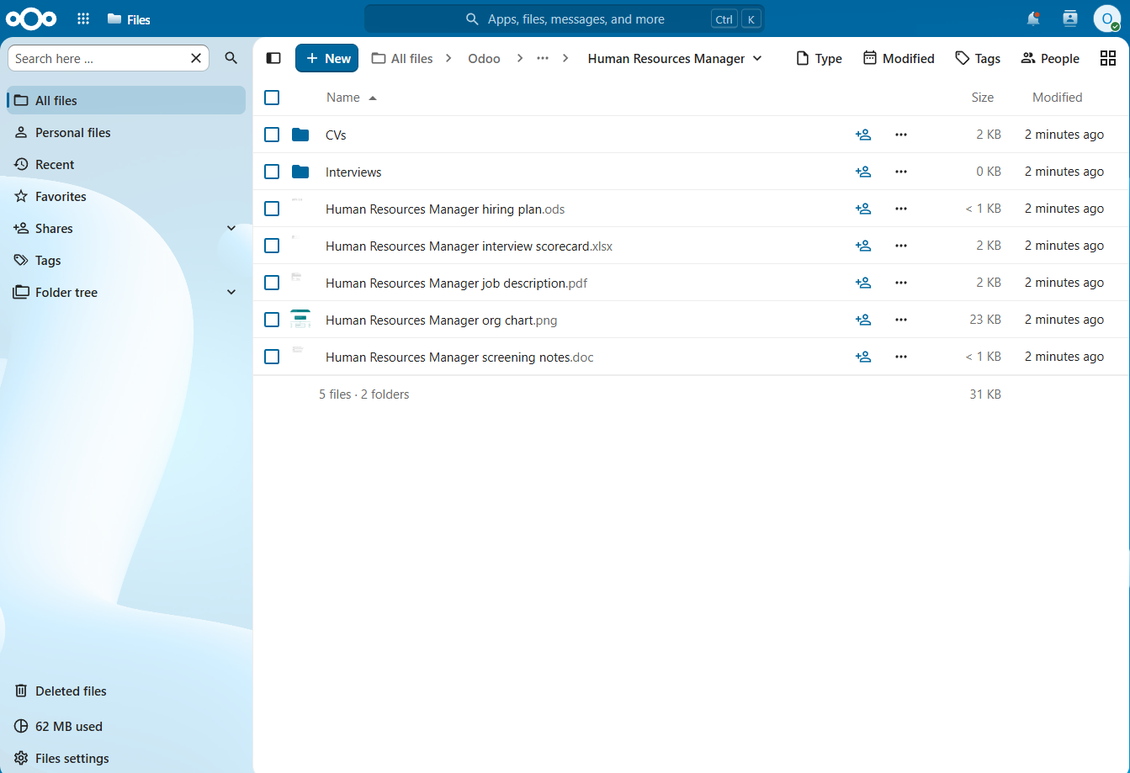Switch to grid view icon

[x=1108, y=58]
